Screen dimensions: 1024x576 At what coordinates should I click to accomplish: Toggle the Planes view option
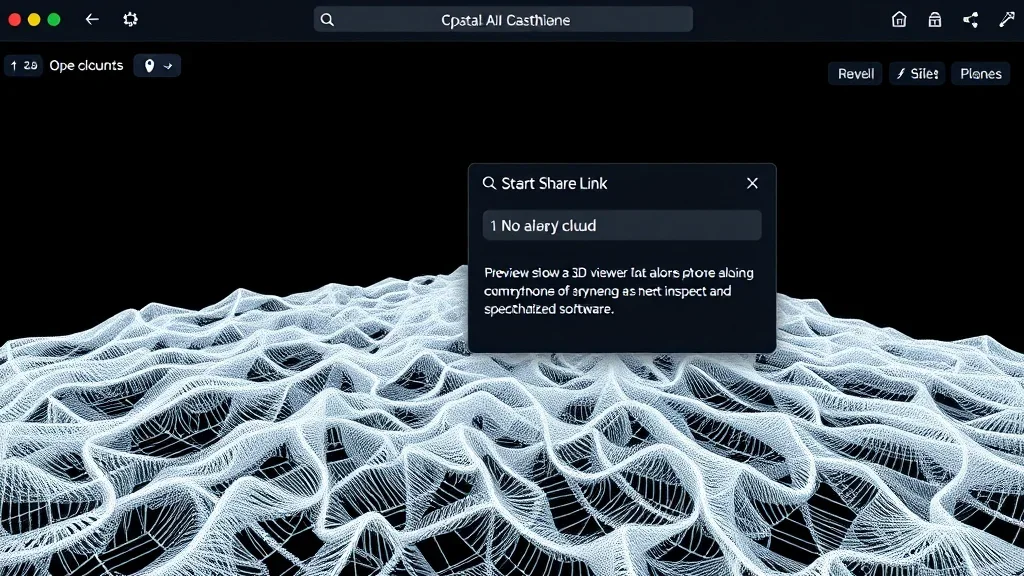(980, 72)
